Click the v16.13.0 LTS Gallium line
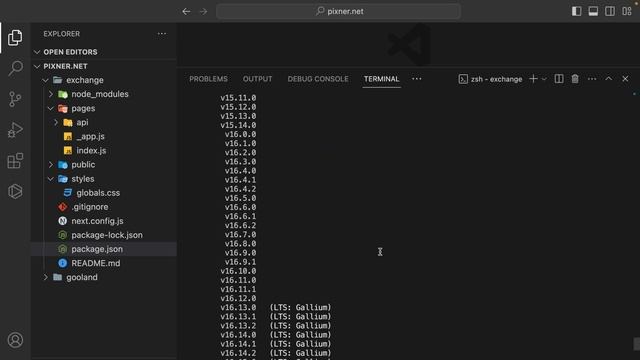This screenshot has width=640, height=360. click(276, 307)
